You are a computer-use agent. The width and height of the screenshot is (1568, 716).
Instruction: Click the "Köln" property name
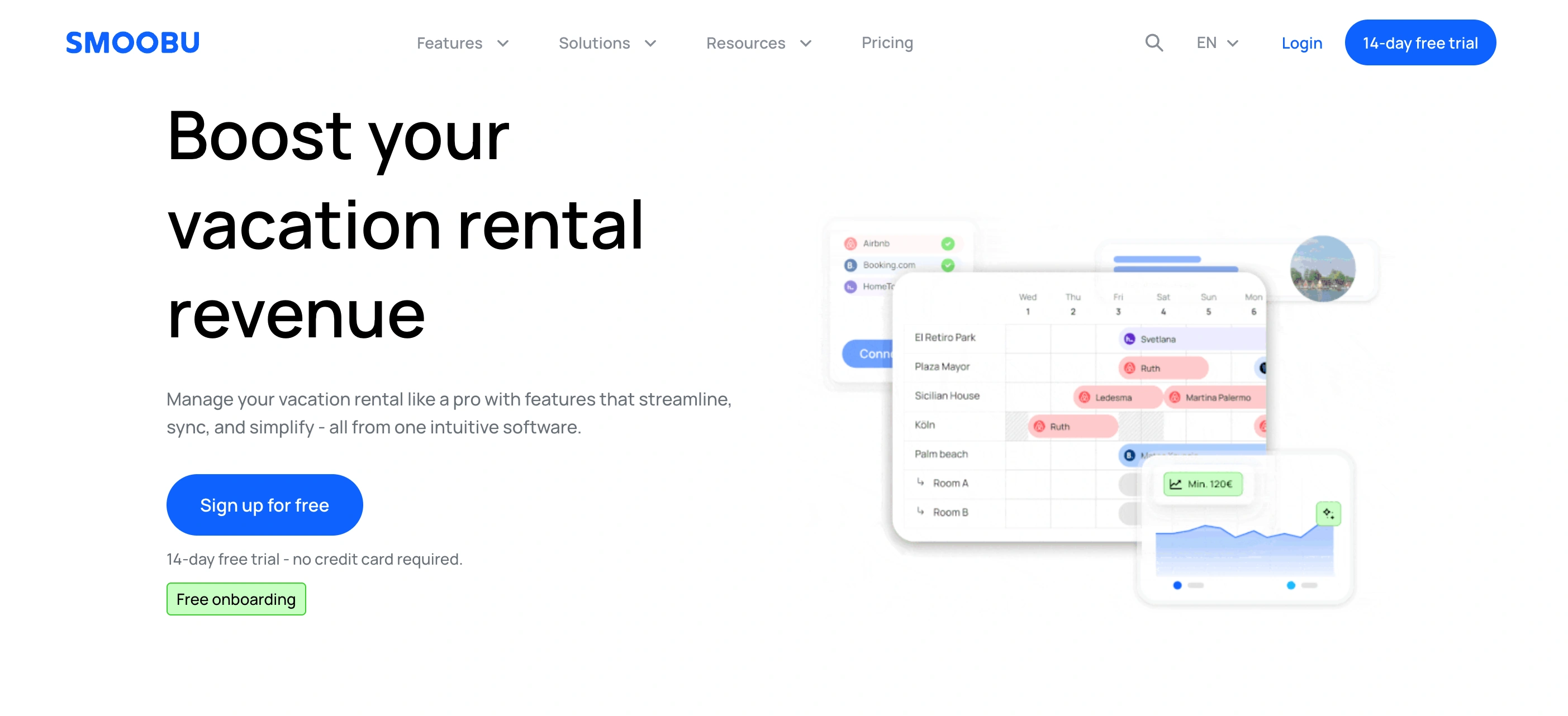click(x=925, y=425)
